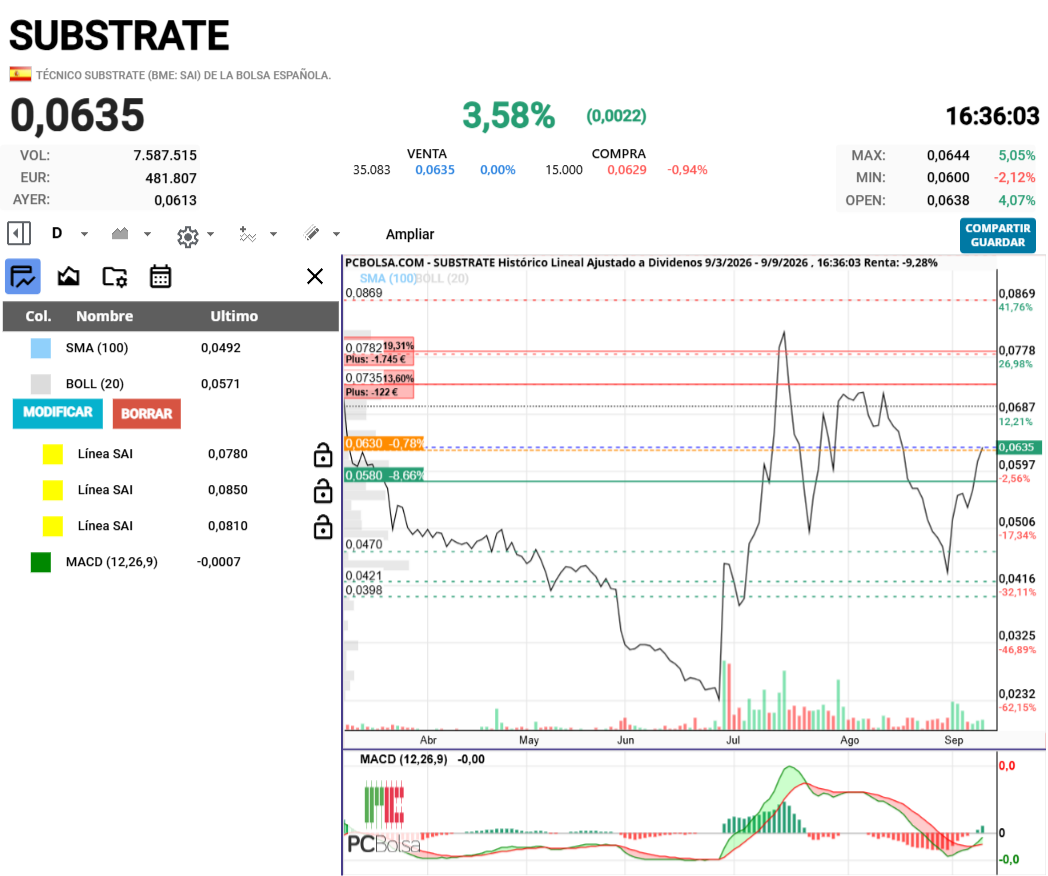
Task: Select the drawing pencil tool icon
Action: click(x=311, y=233)
